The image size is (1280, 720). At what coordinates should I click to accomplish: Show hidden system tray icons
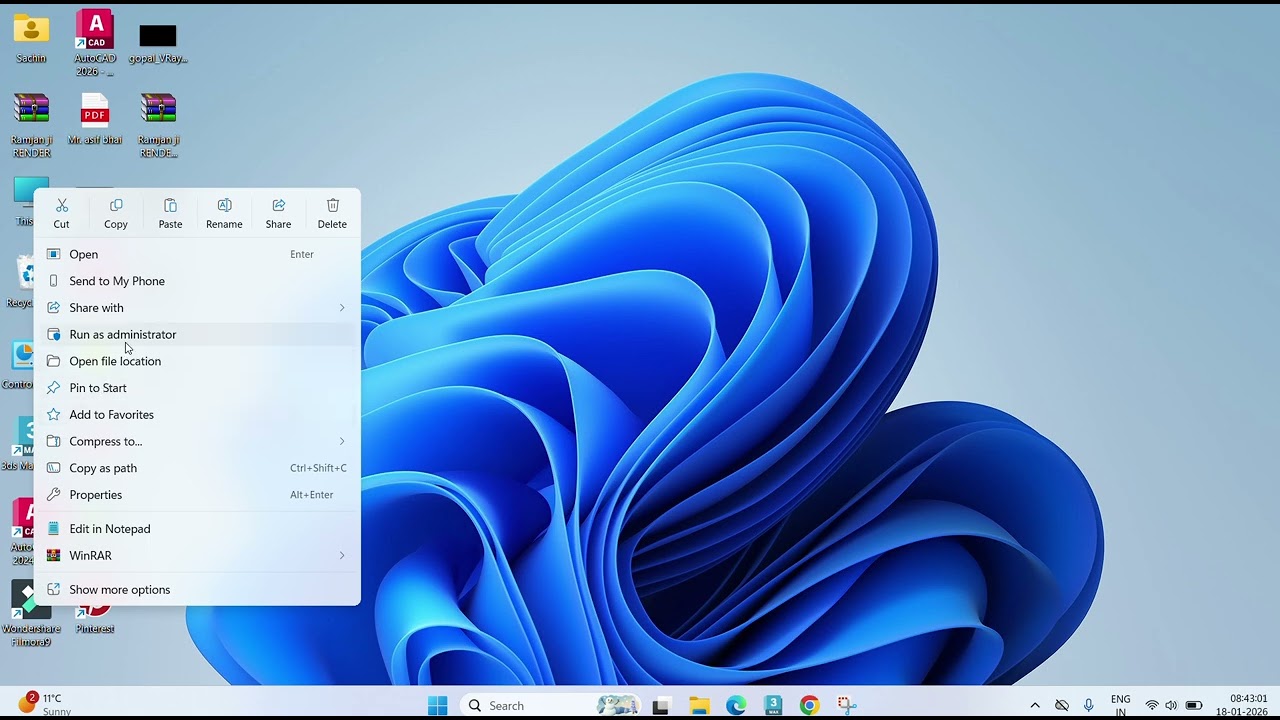pyautogui.click(x=1035, y=706)
